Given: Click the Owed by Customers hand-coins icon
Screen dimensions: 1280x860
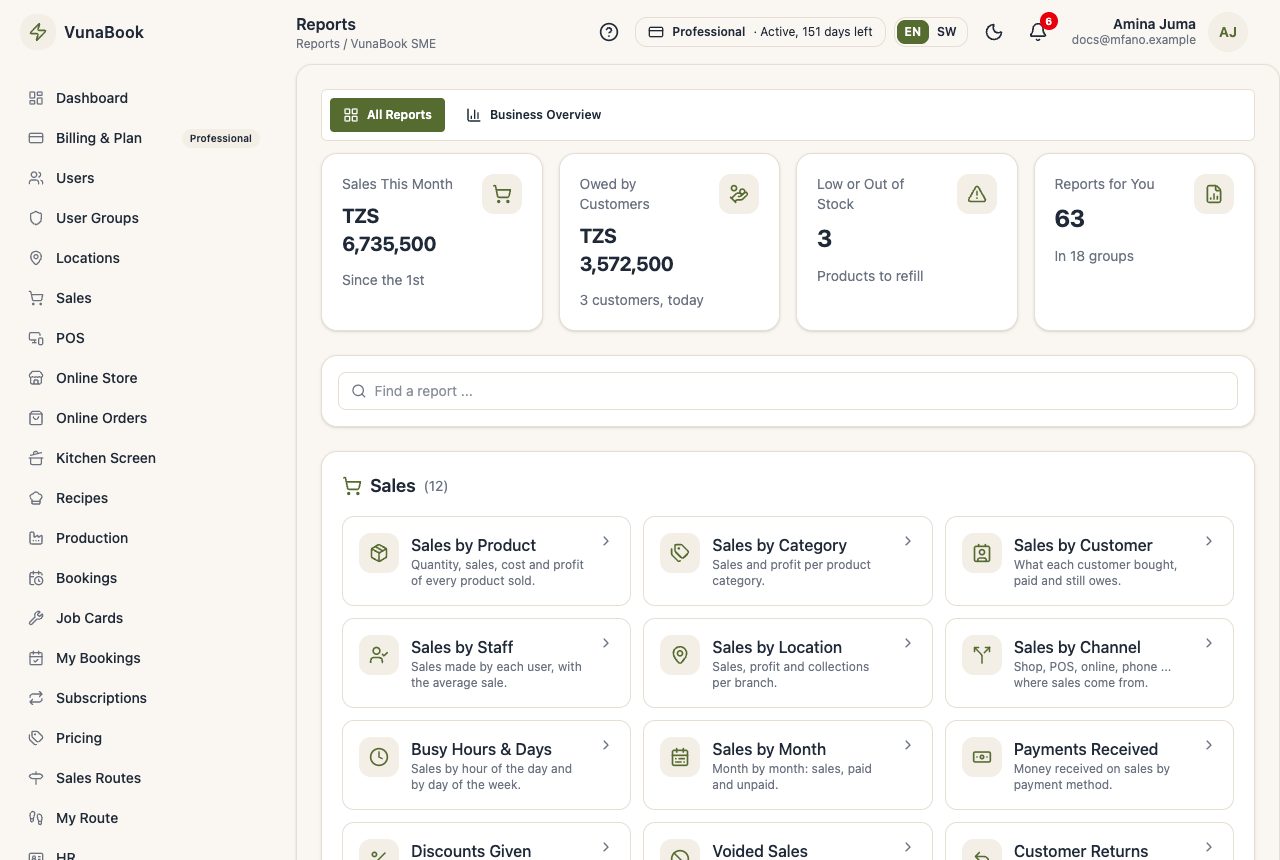Looking at the screenshot, I should [x=739, y=194].
